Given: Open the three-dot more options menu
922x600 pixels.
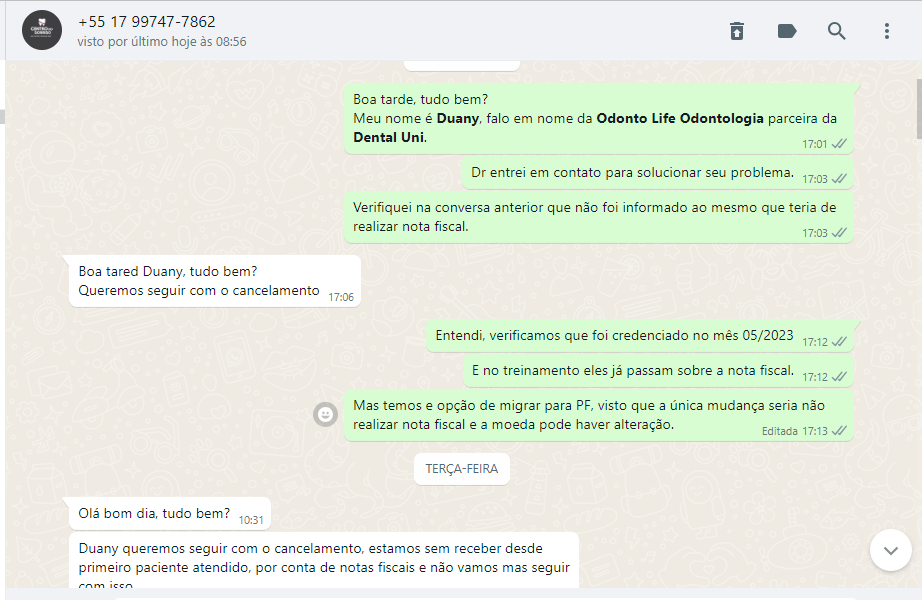Looking at the screenshot, I should click(x=887, y=31).
